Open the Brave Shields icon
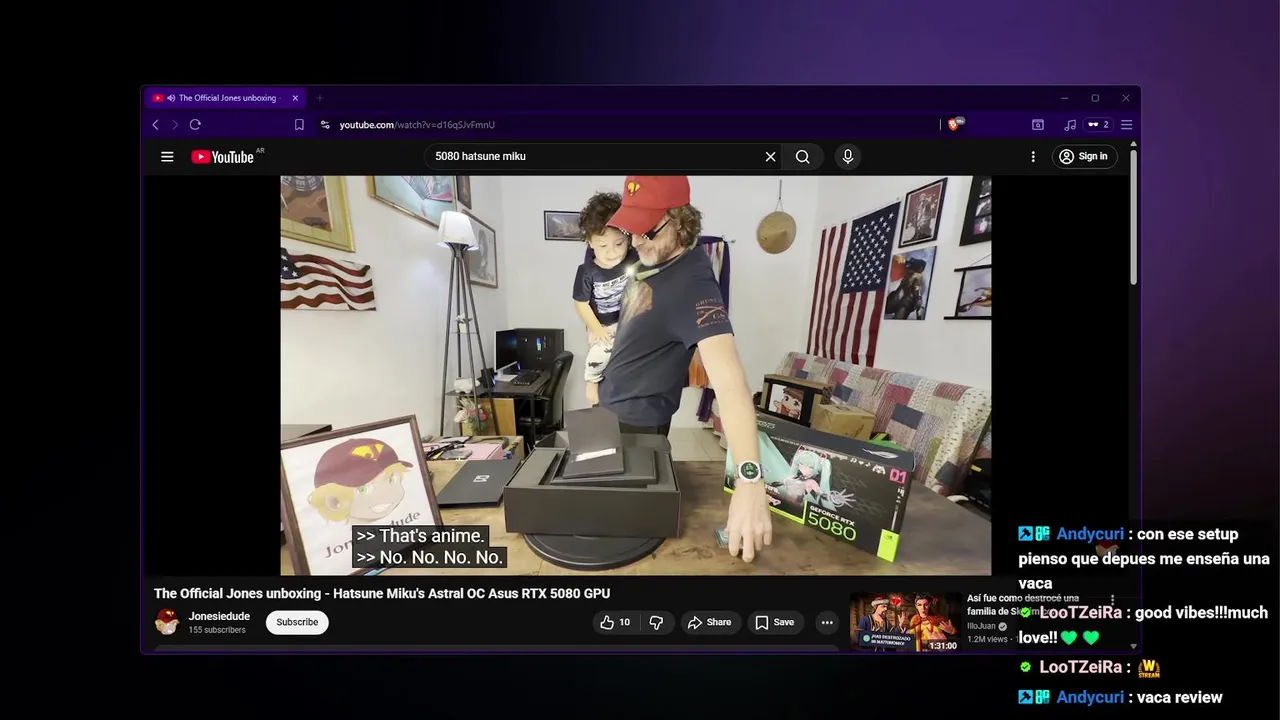 point(955,125)
